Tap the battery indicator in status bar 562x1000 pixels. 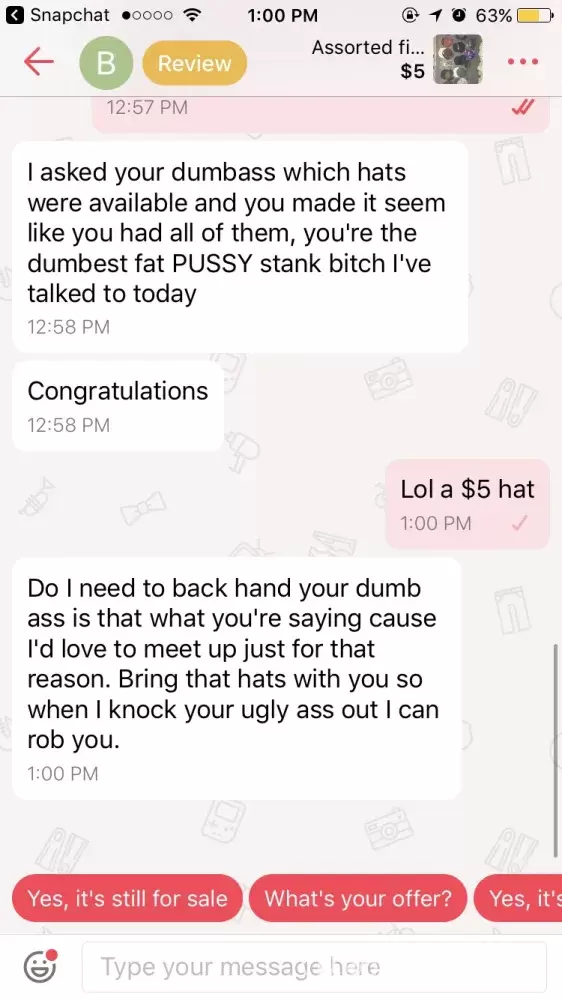[x=535, y=15]
